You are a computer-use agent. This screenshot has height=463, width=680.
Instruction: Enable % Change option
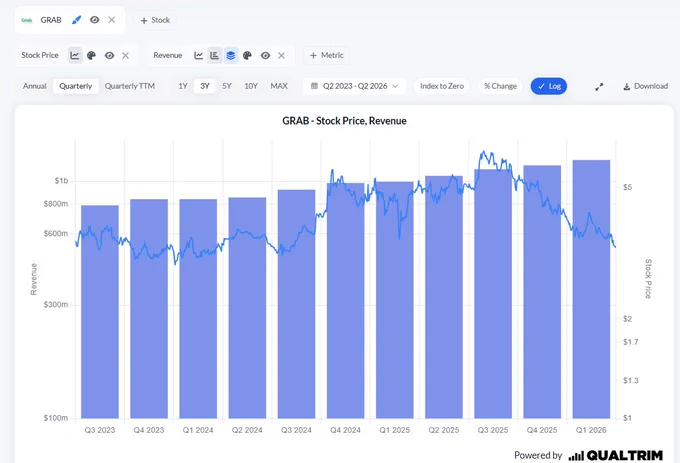500,86
